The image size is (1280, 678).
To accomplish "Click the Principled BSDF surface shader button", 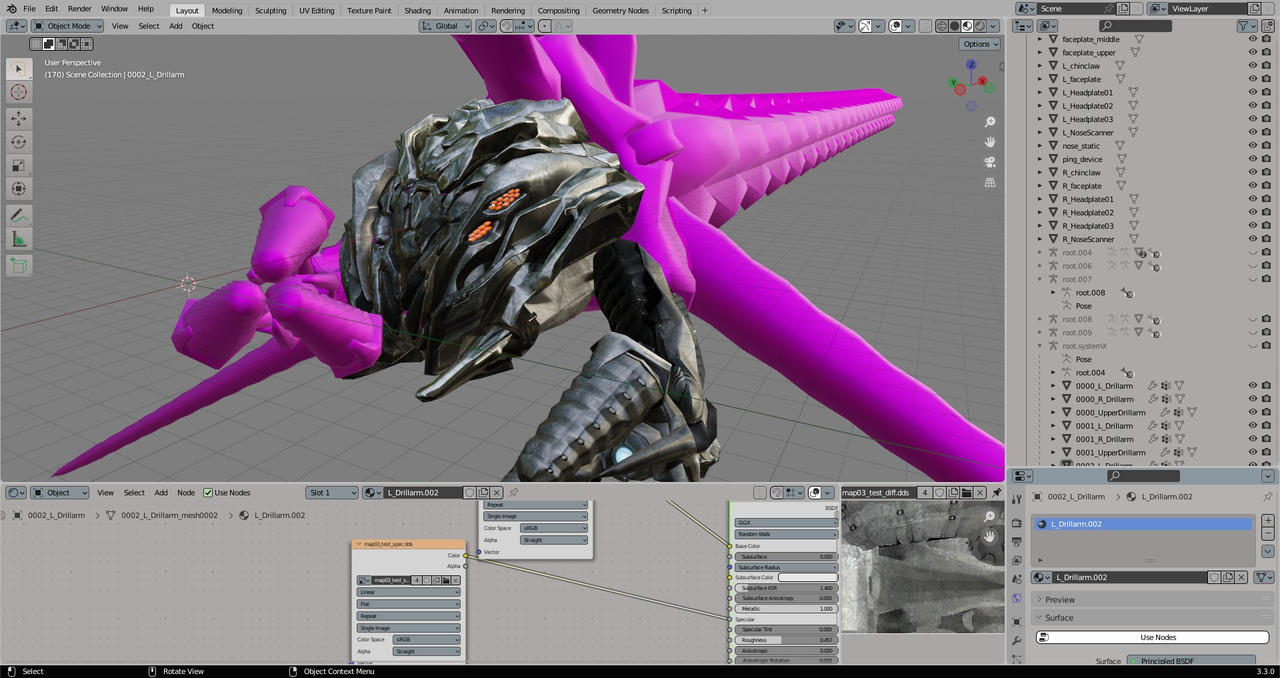I will point(1190,661).
